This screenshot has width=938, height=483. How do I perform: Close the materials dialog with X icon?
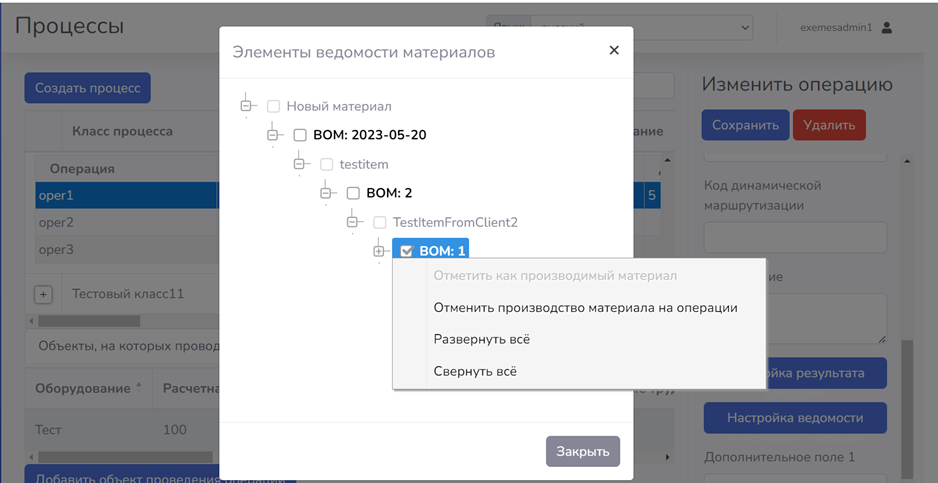614,50
